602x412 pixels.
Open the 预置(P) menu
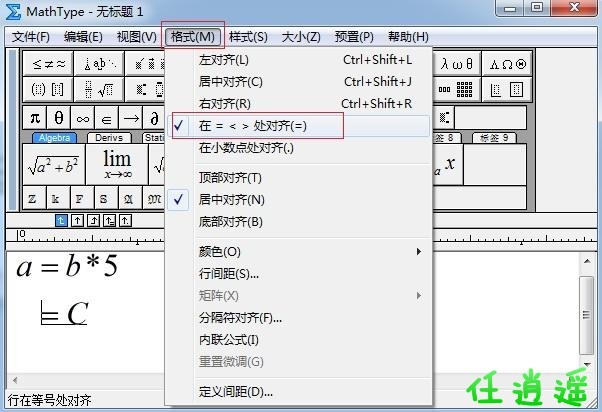pos(354,37)
